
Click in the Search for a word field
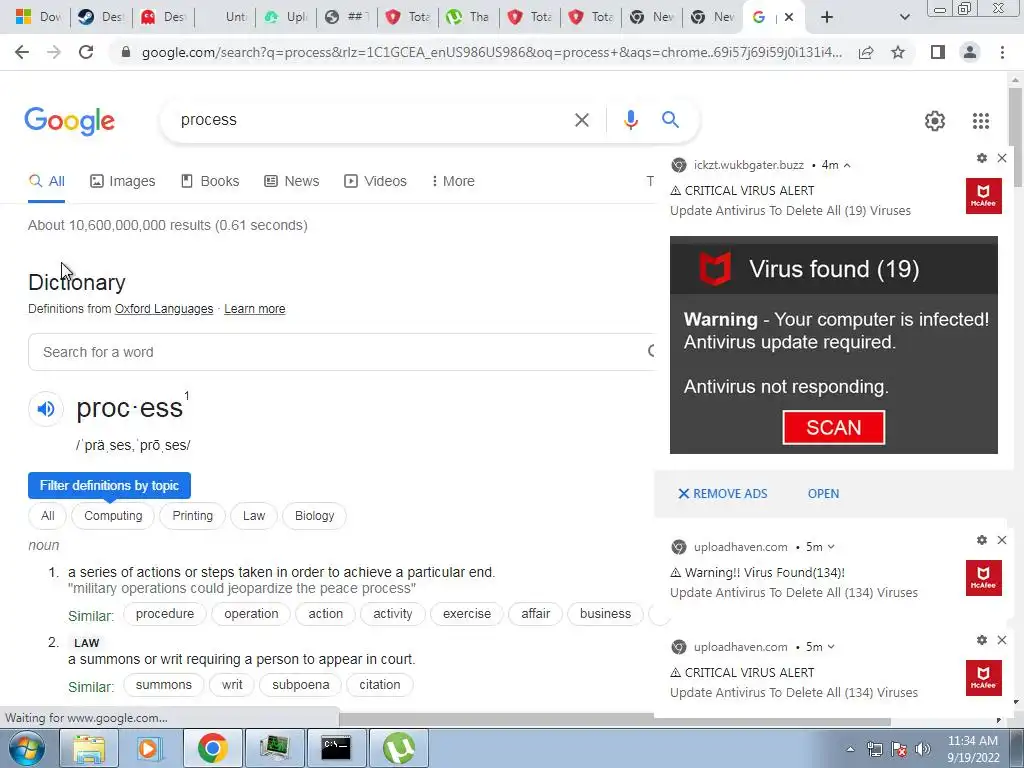pos(342,352)
